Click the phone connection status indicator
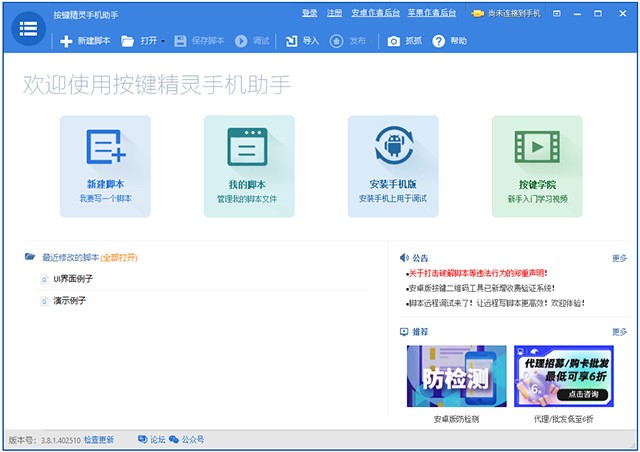Viewport: 640px width, 452px height. pos(506,13)
